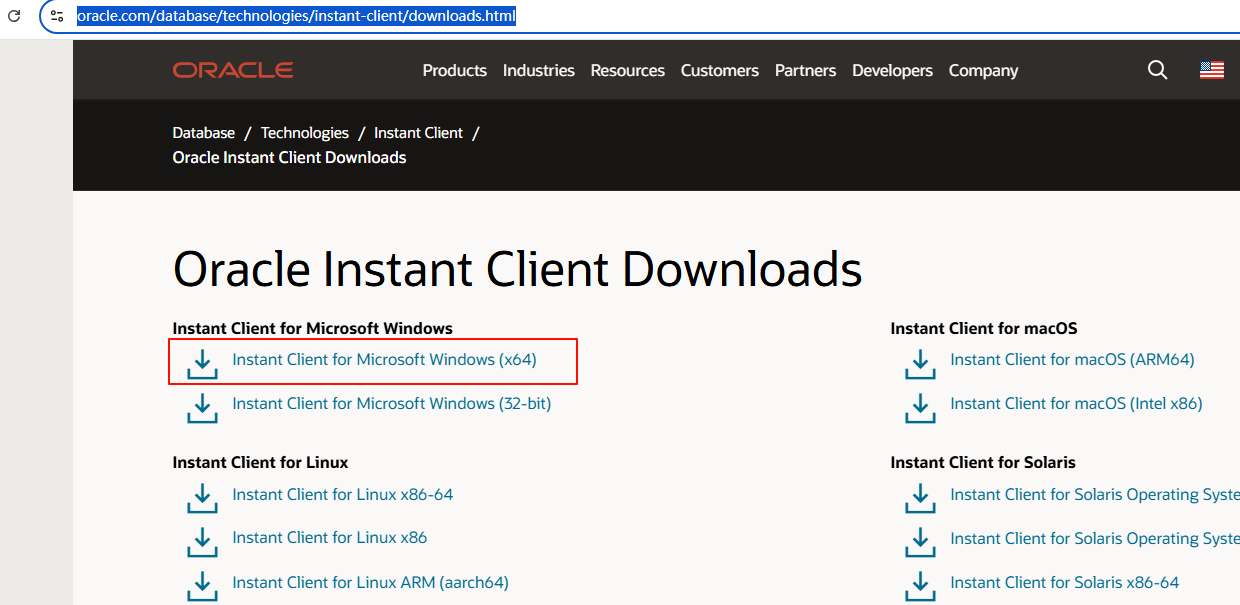Click the Instant Client for macOS heading
1240x605 pixels.
[x=984, y=328]
